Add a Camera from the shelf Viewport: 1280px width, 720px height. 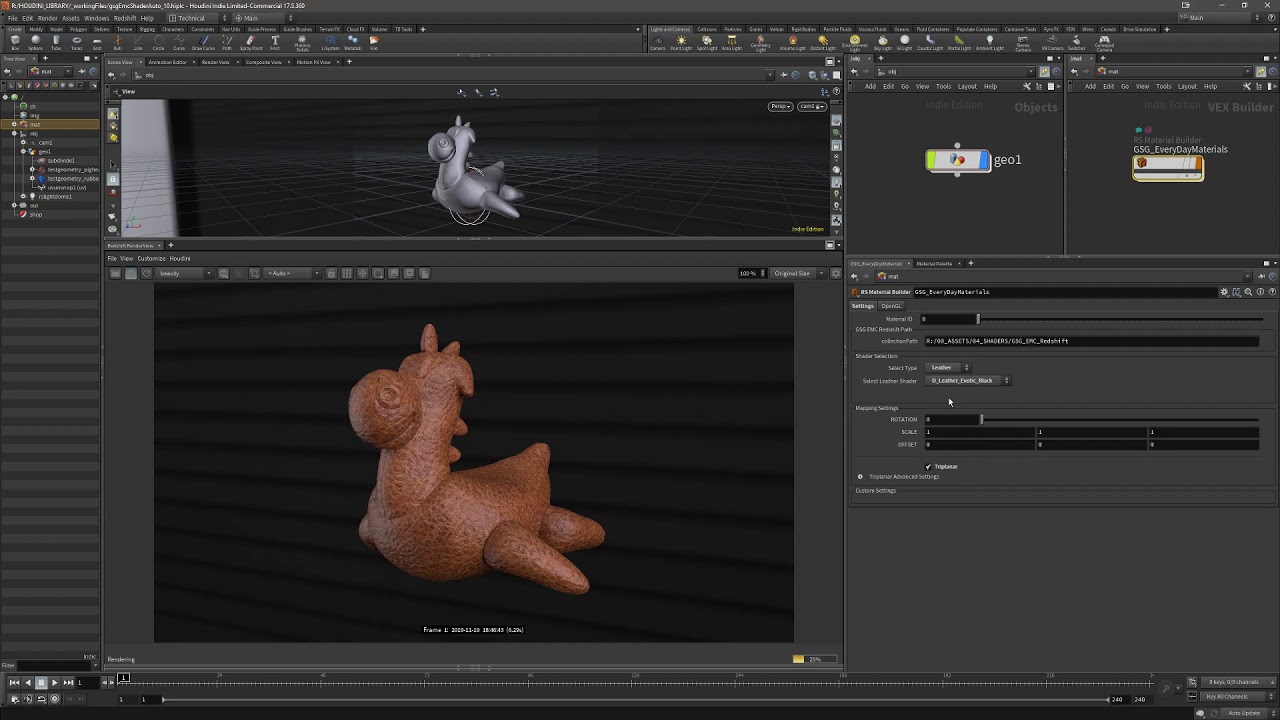[658, 43]
